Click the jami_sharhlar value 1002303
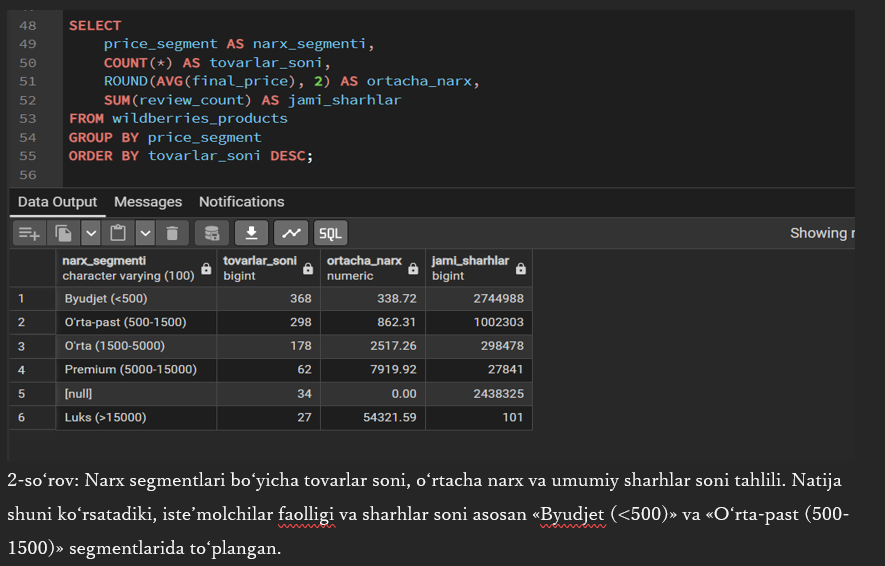 click(x=479, y=322)
